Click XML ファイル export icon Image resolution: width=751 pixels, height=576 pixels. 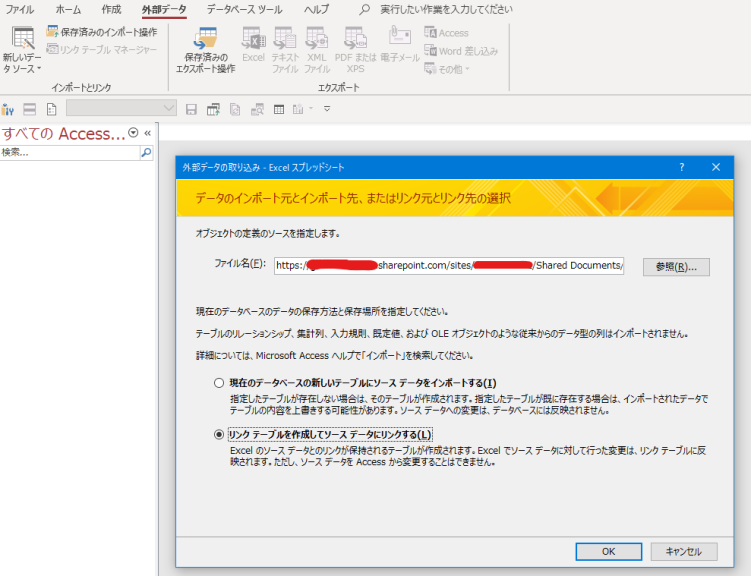[317, 50]
